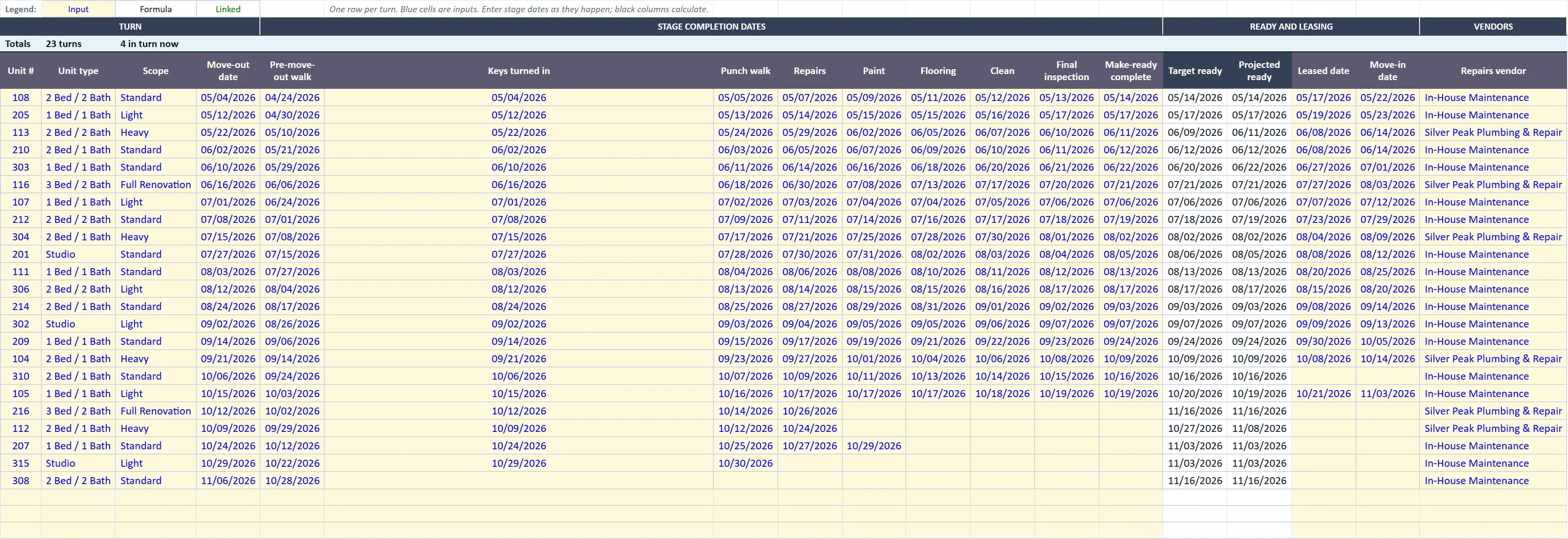This screenshot has height=539, width=1568.
Task: Select Silver Peak vendor cell for unit 216
Action: click(x=1493, y=411)
